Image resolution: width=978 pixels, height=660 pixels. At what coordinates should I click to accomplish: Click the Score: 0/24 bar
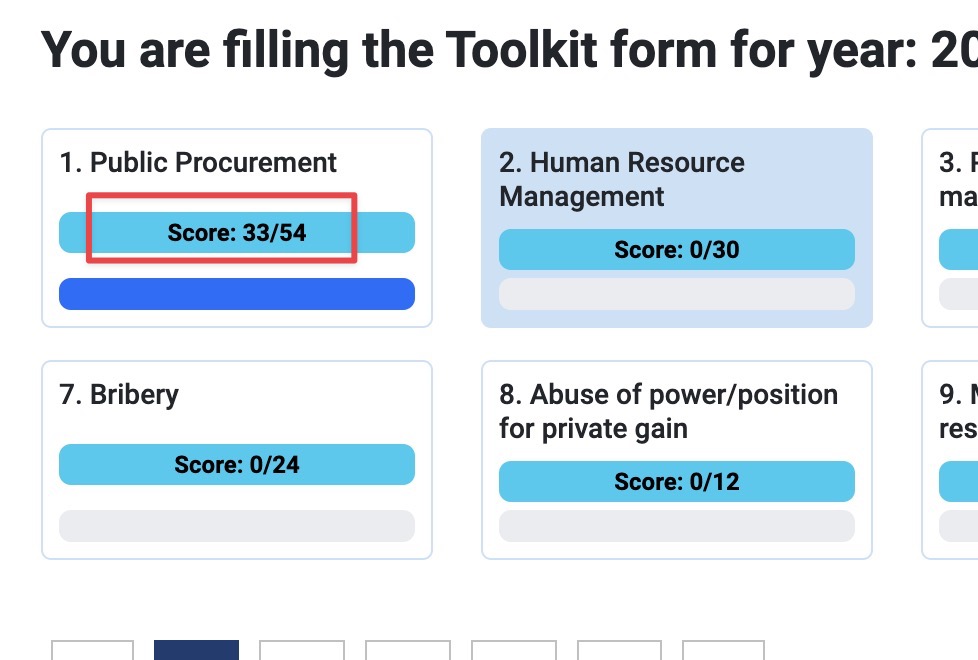237,465
